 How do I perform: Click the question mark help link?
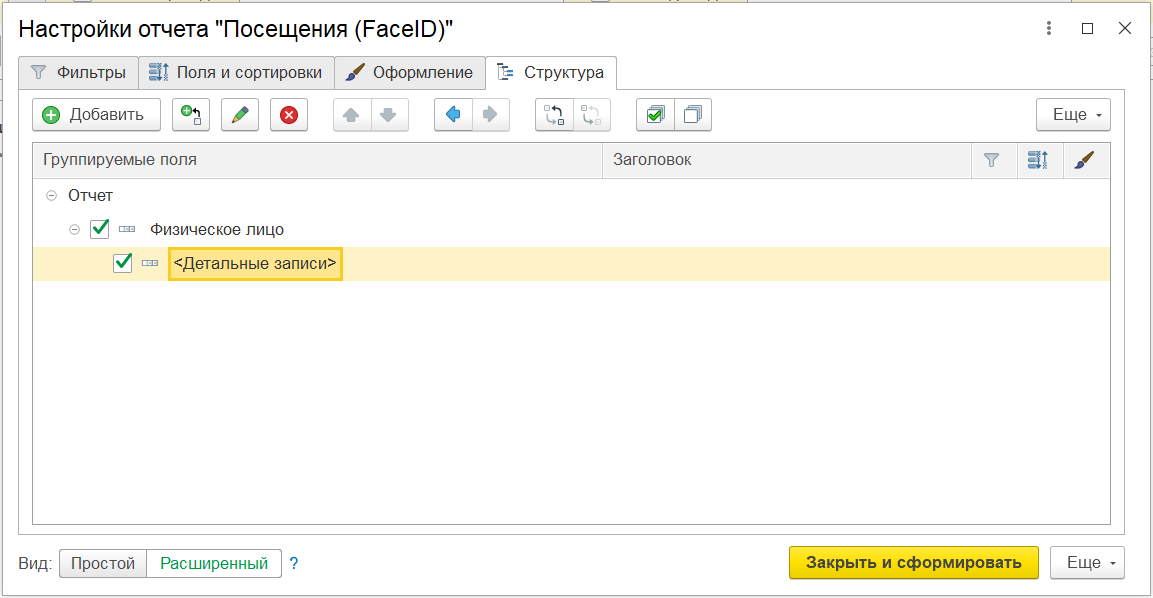pos(294,564)
